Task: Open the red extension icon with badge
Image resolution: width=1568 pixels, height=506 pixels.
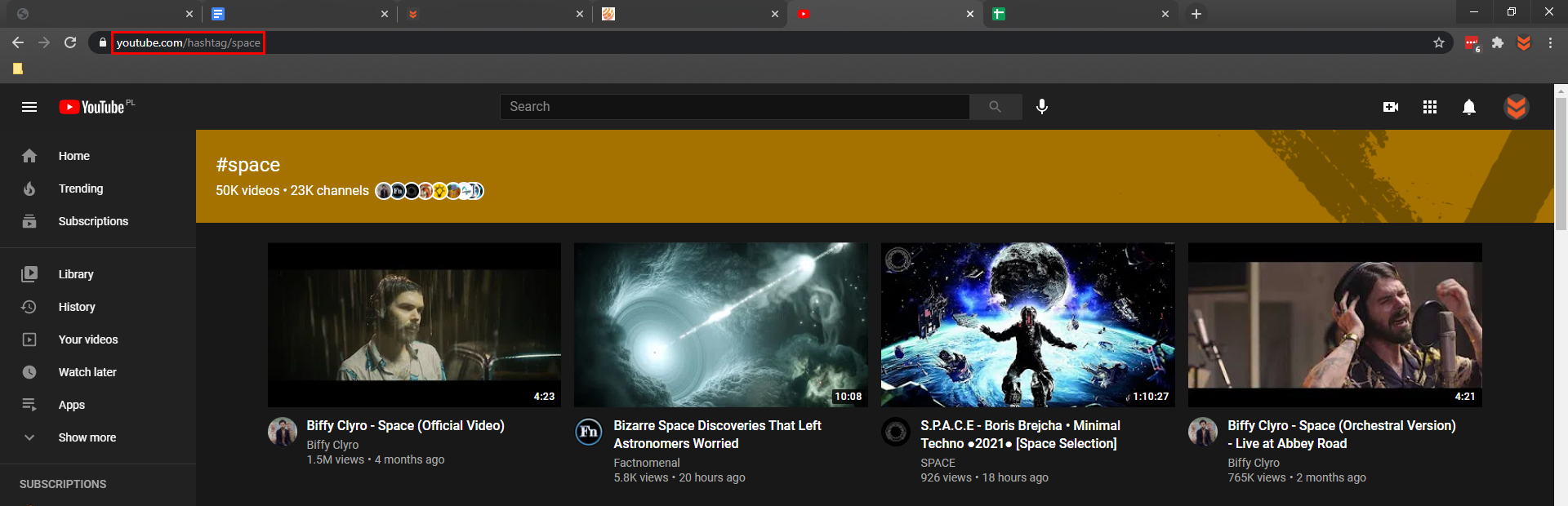Action: [x=1472, y=43]
